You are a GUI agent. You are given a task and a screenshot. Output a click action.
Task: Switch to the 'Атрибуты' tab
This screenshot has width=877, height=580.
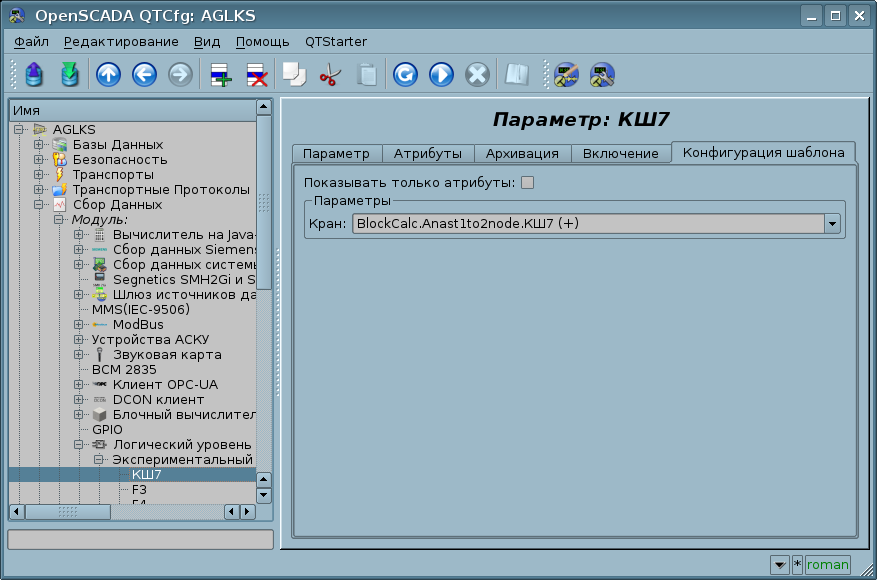pos(427,154)
